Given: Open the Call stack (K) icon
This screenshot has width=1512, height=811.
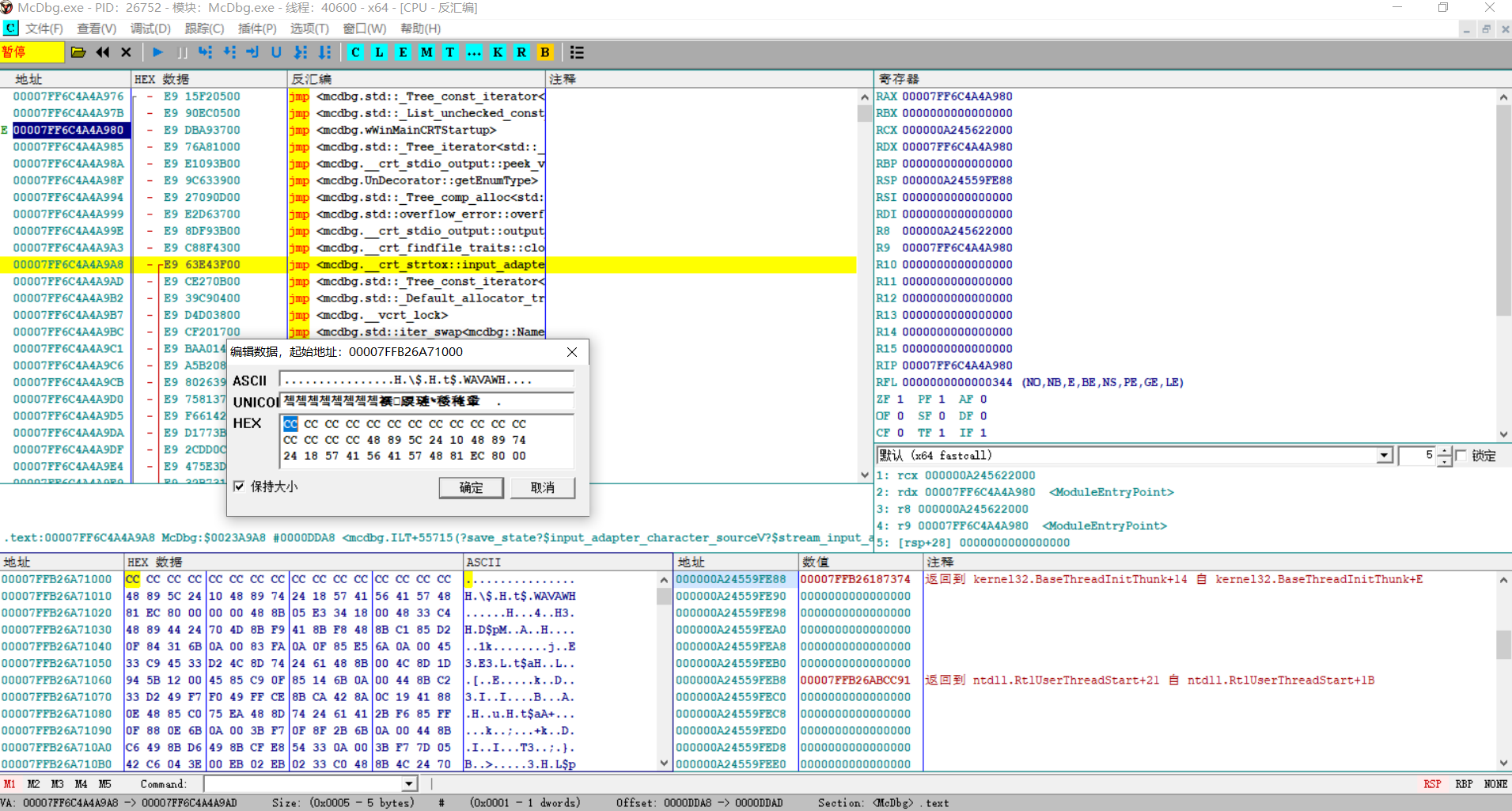Looking at the screenshot, I should [x=498, y=52].
